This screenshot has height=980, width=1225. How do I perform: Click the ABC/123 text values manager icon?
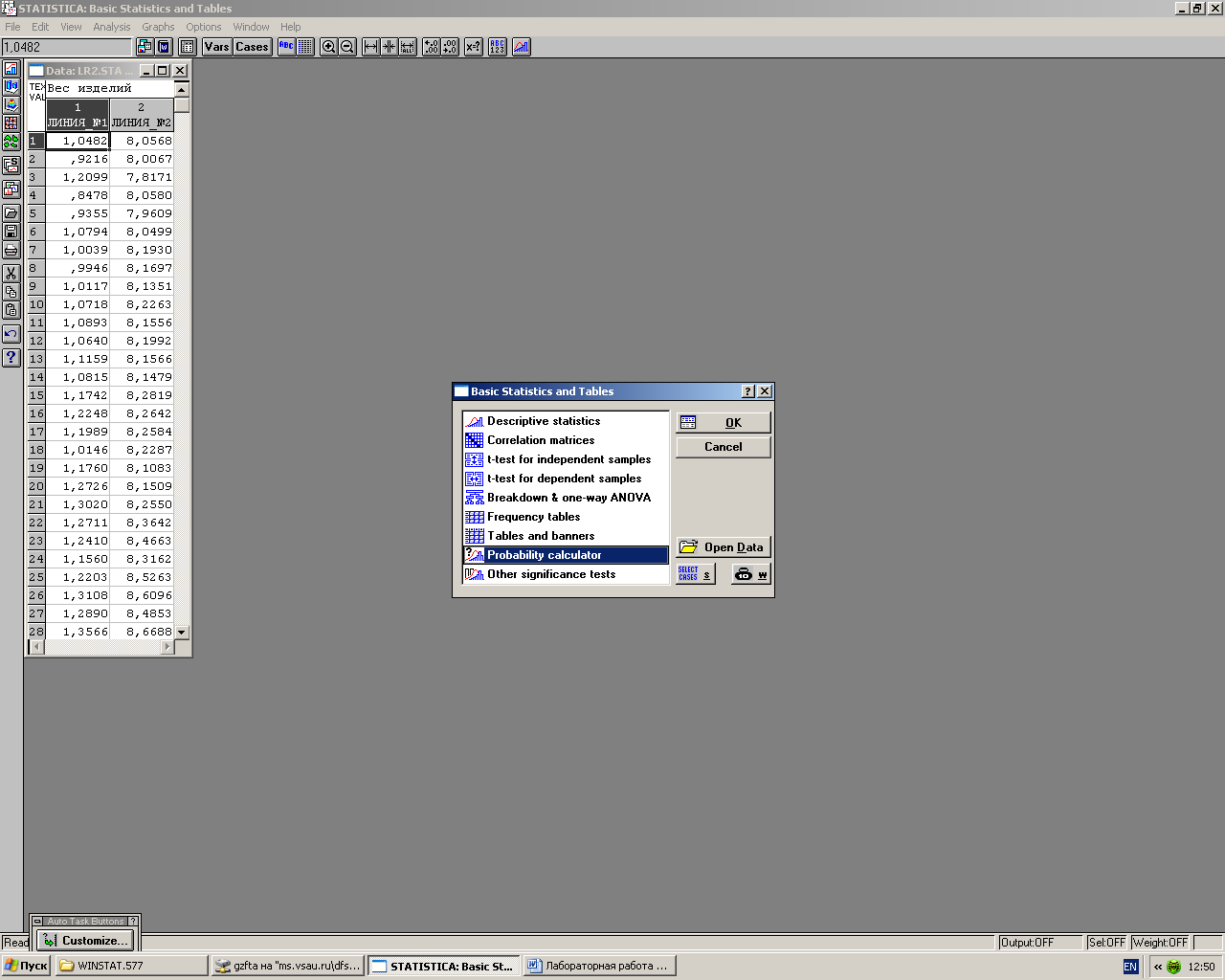coord(498,47)
